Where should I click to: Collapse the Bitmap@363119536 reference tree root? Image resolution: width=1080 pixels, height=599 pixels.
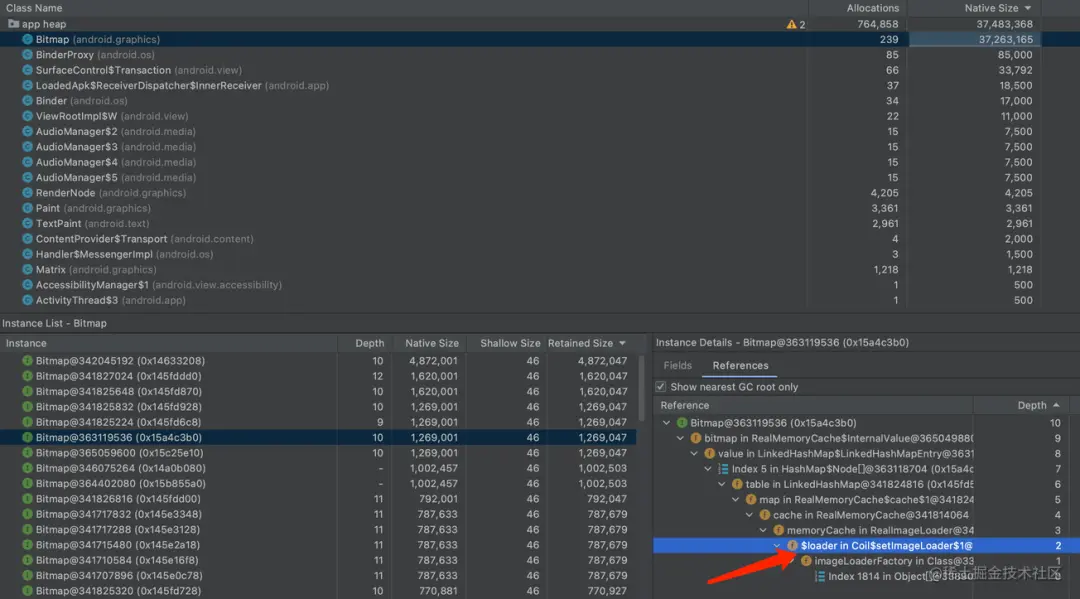668,423
